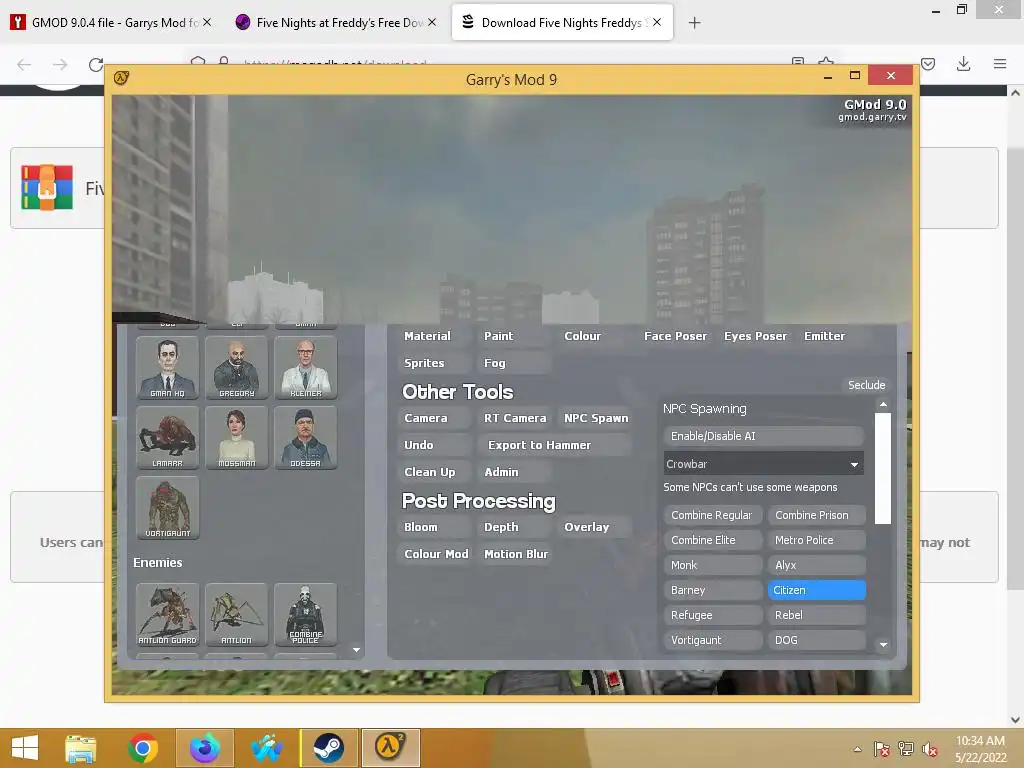This screenshot has width=1024, height=768.
Task: Open File Explorer from taskbar
Action: tap(80, 748)
